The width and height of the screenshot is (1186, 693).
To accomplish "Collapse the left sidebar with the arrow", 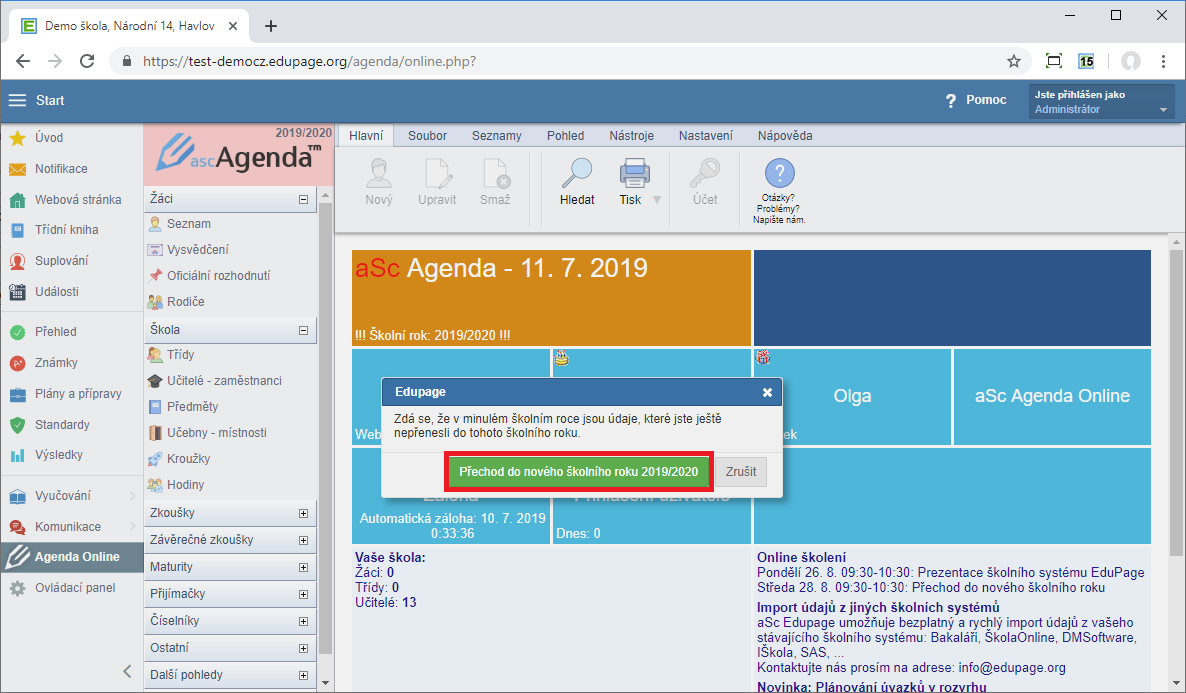I will point(127,671).
